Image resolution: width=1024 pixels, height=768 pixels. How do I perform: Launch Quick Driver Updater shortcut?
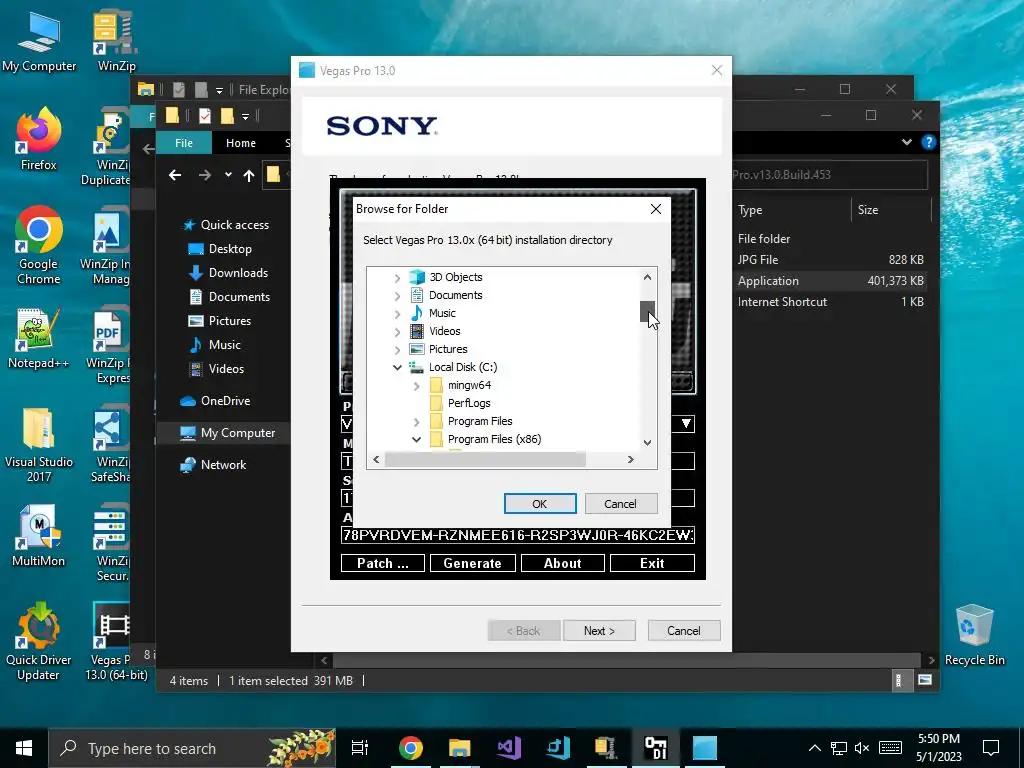click(39, 641)
